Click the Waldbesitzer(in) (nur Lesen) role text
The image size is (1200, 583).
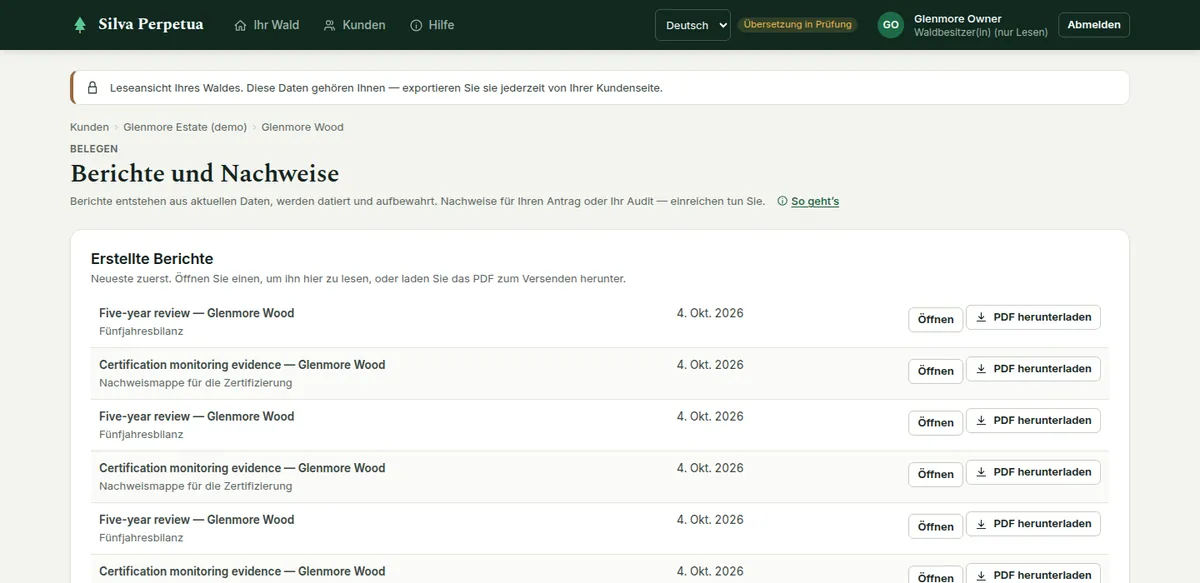981,32
